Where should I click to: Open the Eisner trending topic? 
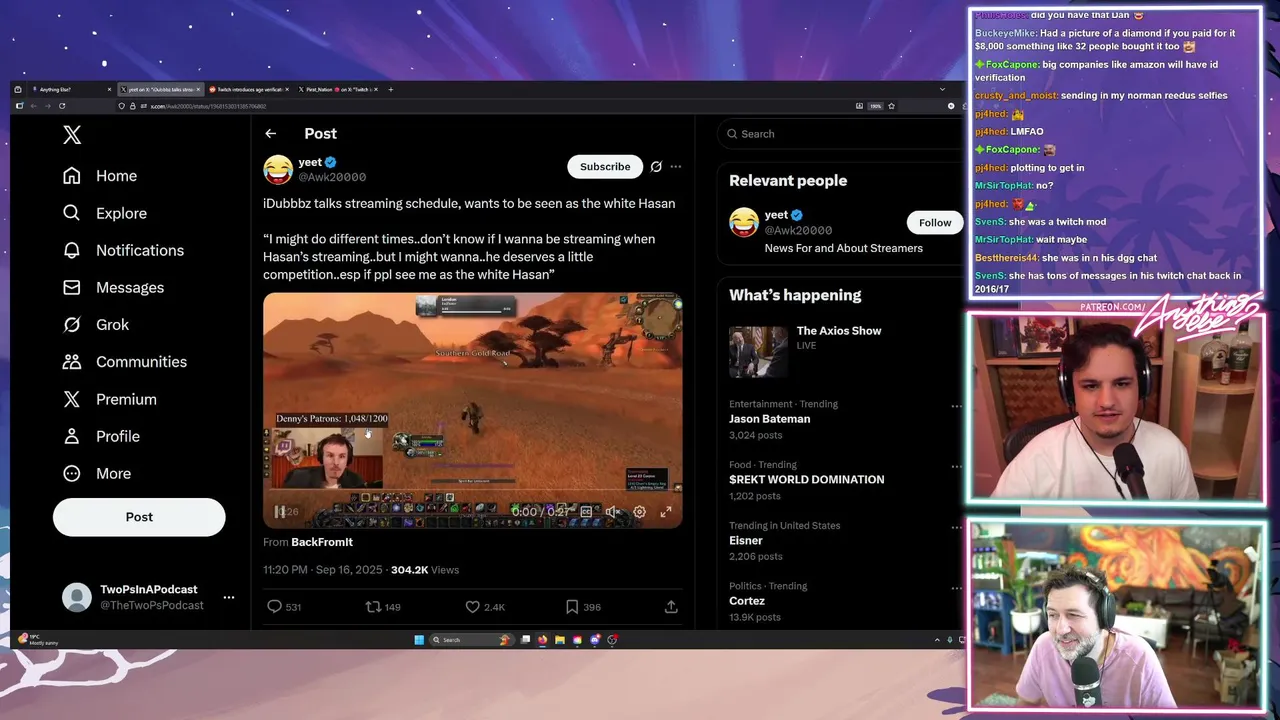(x=746, y=541)
